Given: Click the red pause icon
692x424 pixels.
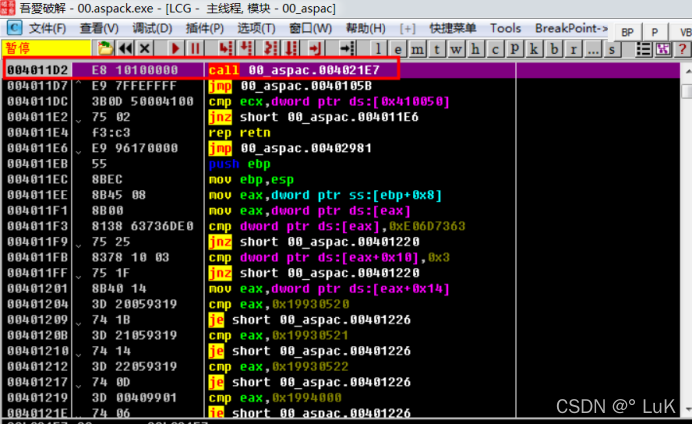Looking at the screenshot, I should 195,48.
